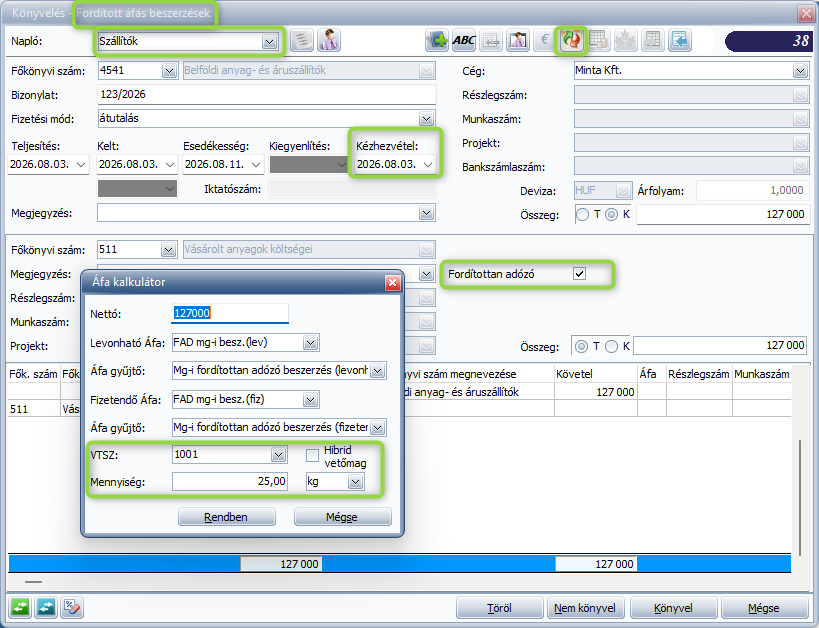Open the Fizetési mód dropdown

426,119
